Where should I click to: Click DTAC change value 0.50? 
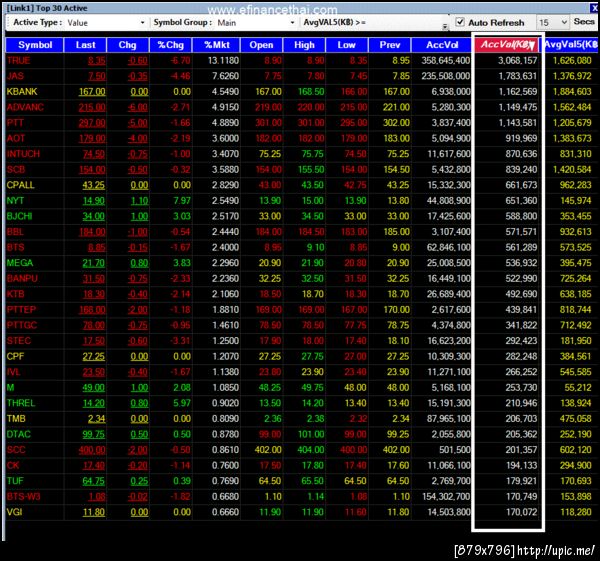[139, 435]
